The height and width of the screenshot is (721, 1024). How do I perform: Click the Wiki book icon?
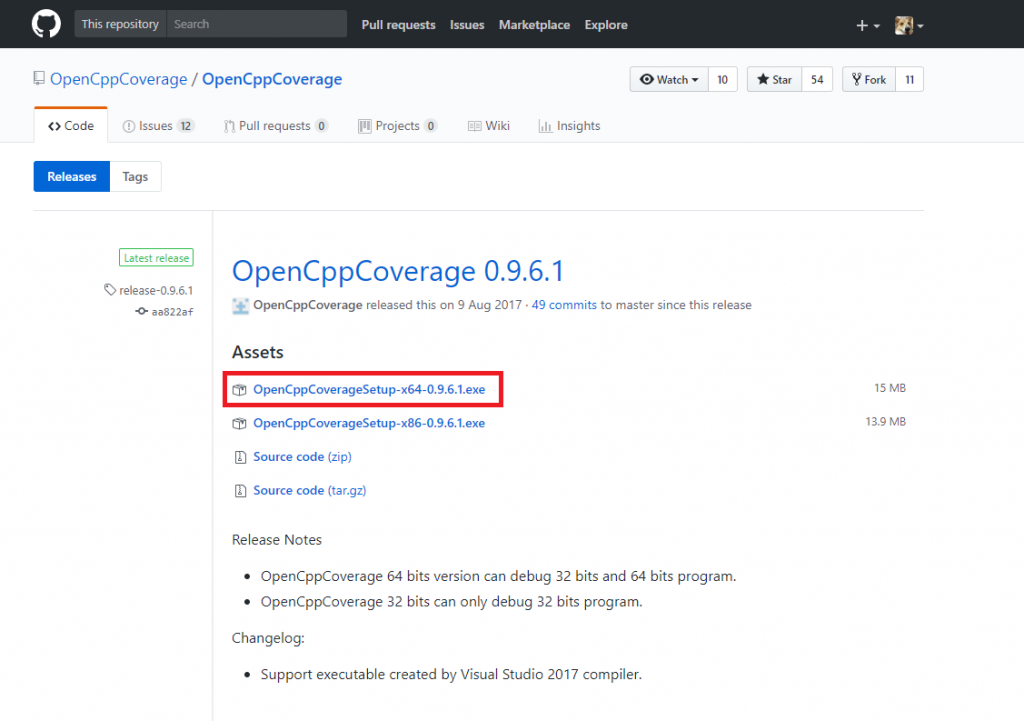tap(474, 125)
